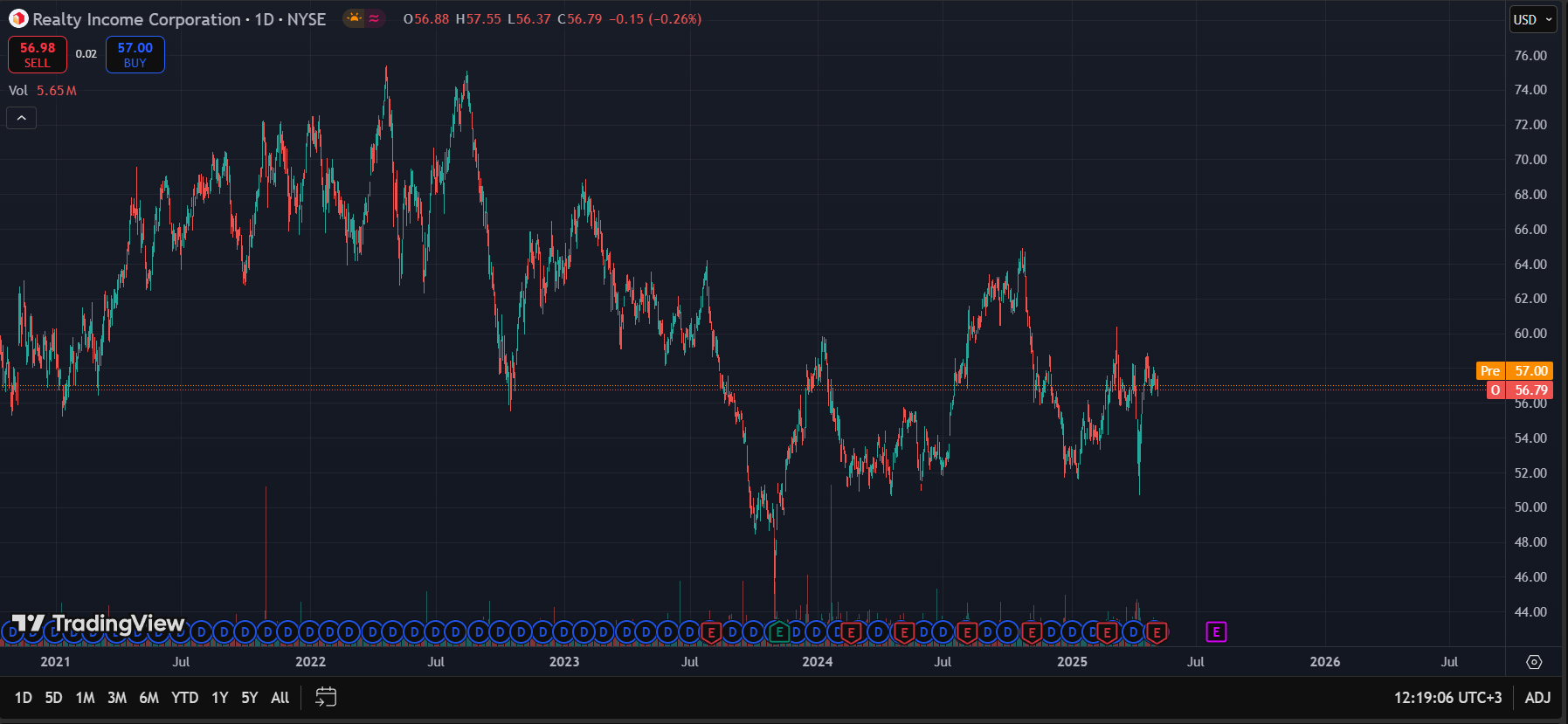1568x724 pixels.
Task: Select the 5Y time range tab
Action: [250, 698]
